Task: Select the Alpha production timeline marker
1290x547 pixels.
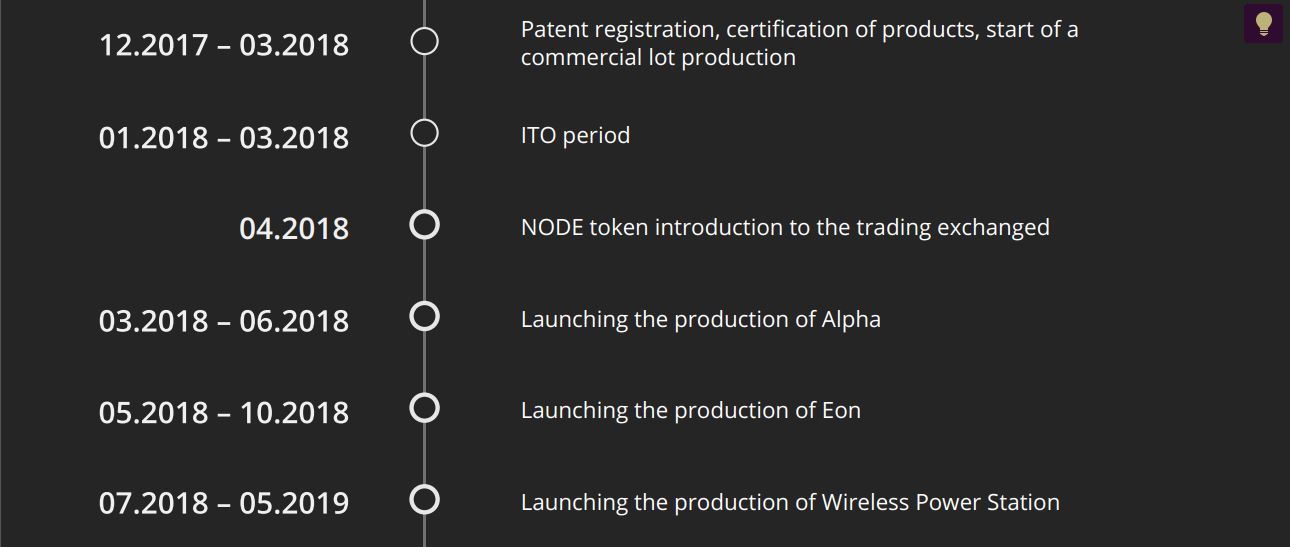Action: tap(425, 317)
